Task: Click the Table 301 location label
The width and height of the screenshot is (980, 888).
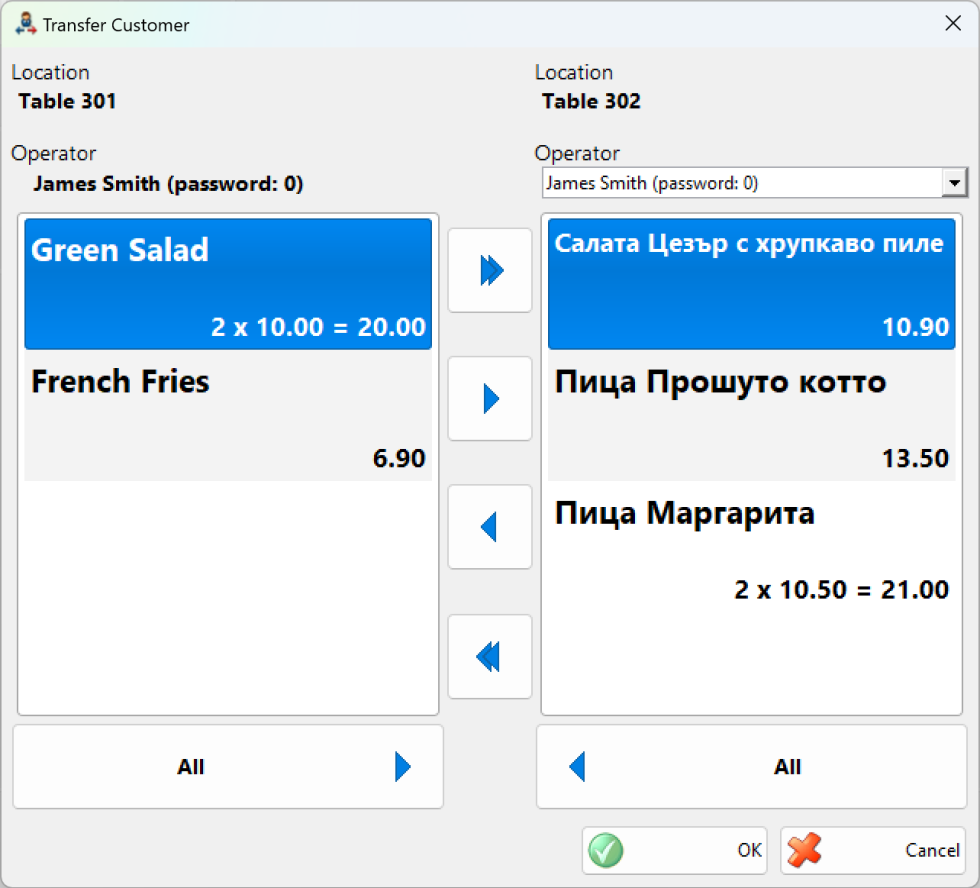Action: click(68, 101)
